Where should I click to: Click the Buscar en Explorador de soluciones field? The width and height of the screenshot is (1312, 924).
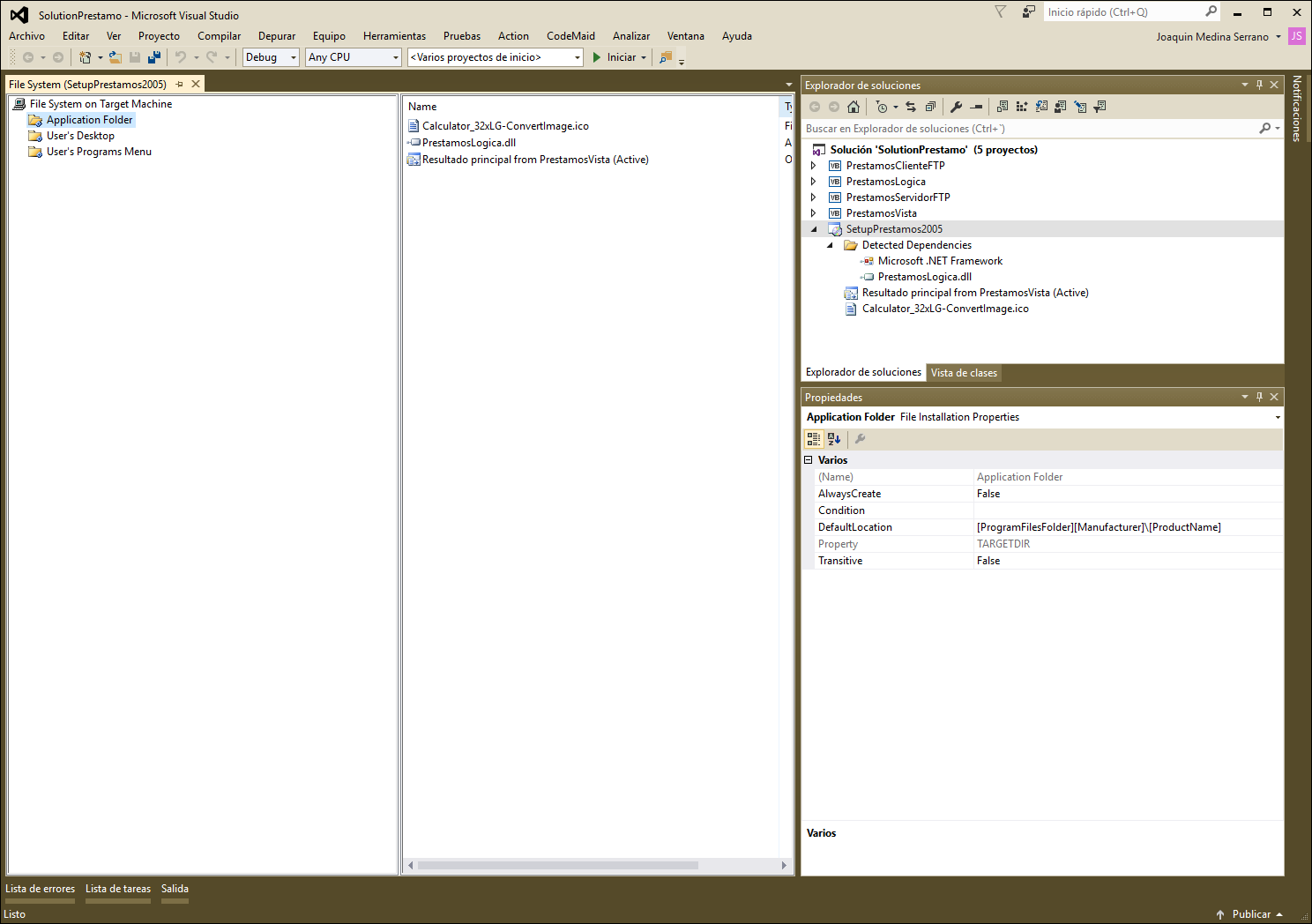[1032, 129]
